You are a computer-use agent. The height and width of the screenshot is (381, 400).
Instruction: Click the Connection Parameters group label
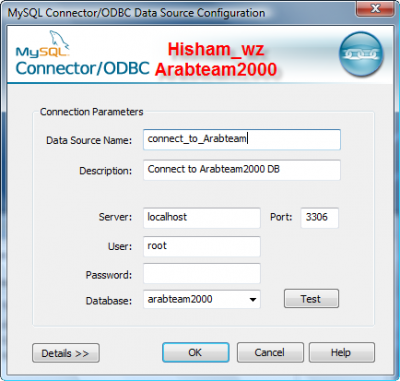92,112
